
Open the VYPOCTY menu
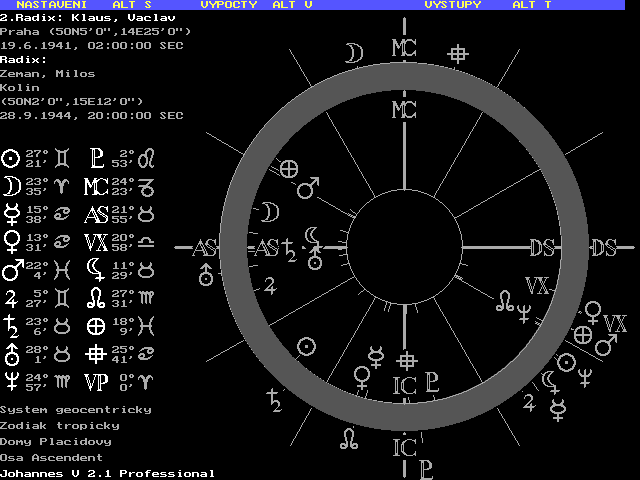pos(229,4)
